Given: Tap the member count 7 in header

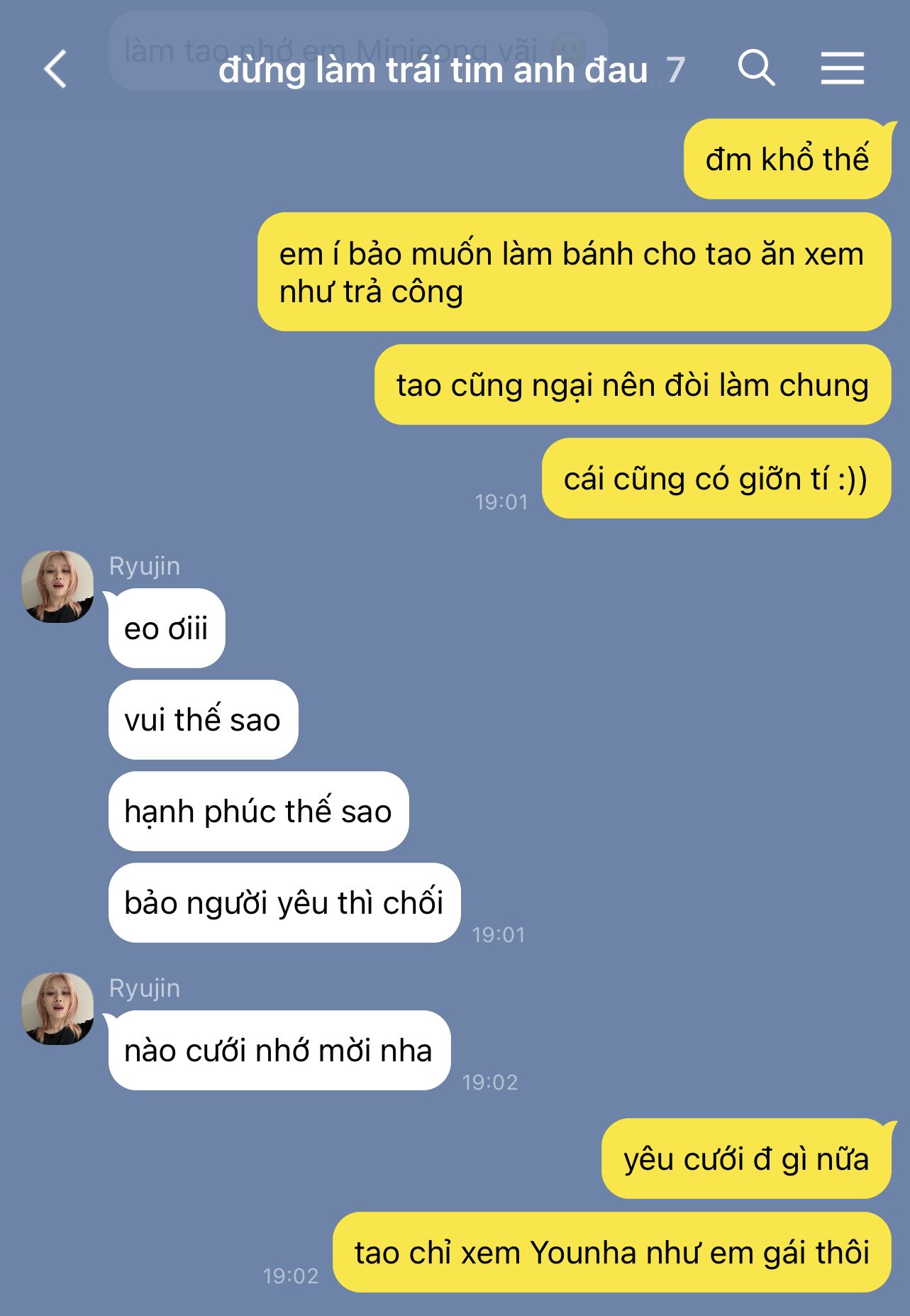Looking at the screenshot, I should 675,70.
